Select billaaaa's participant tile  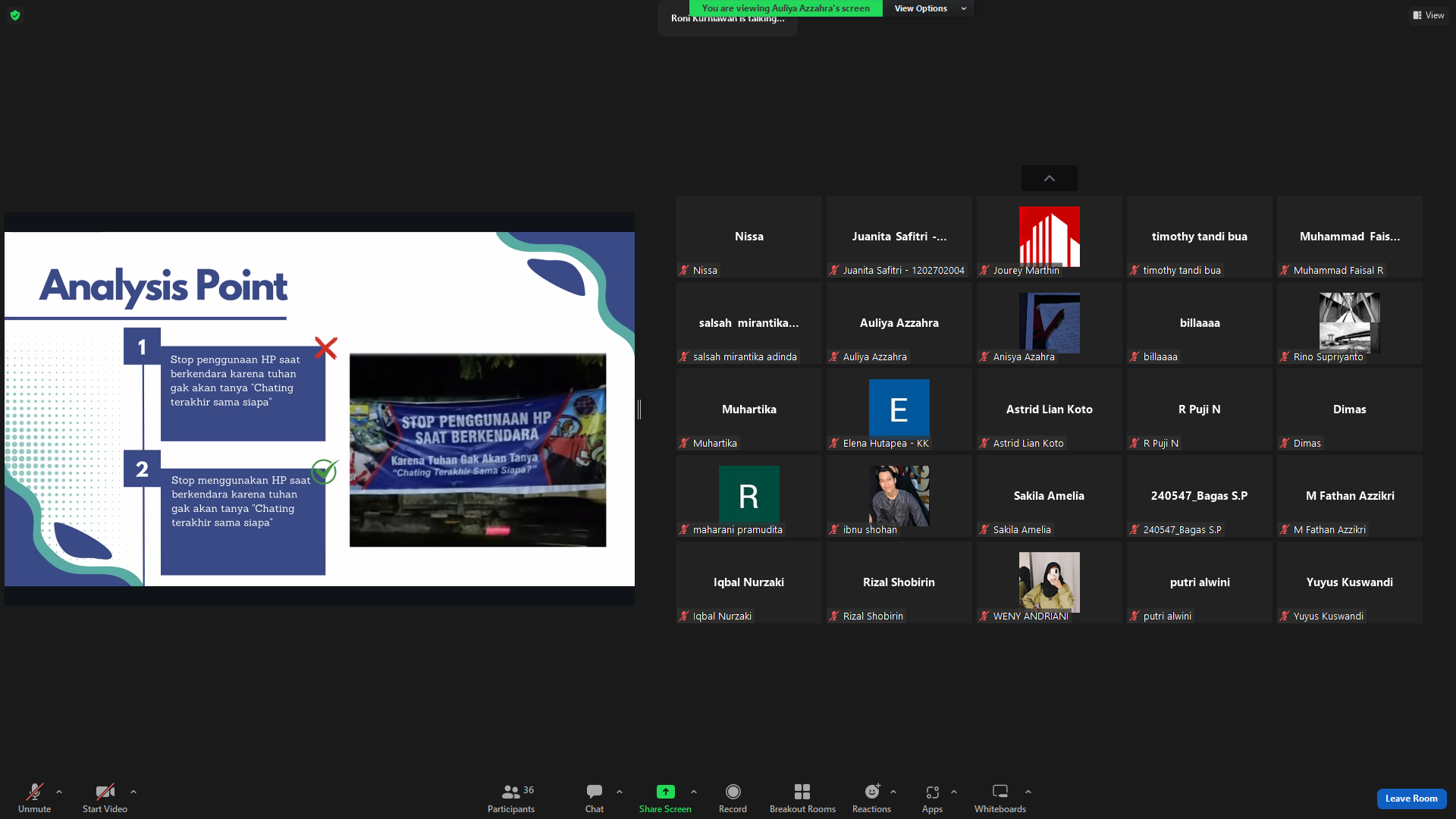(1200, 323)
